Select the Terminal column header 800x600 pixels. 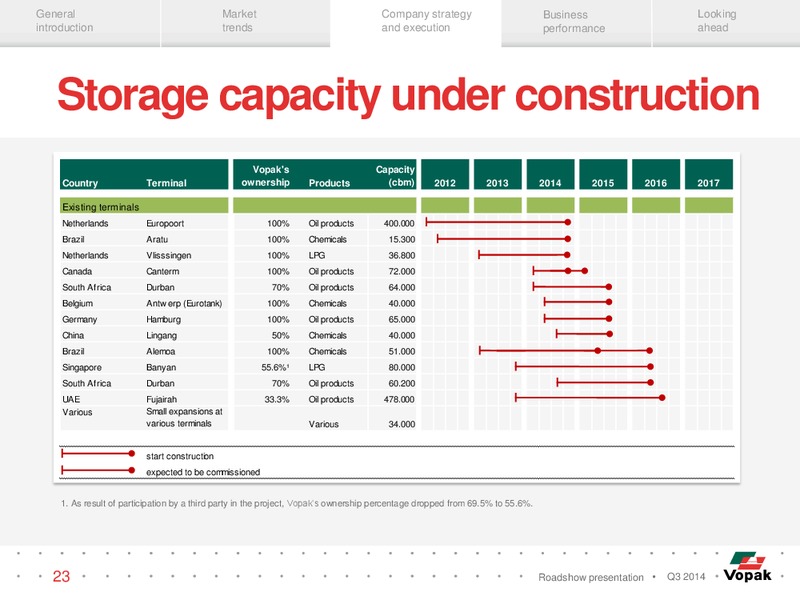tap(166, 183)
